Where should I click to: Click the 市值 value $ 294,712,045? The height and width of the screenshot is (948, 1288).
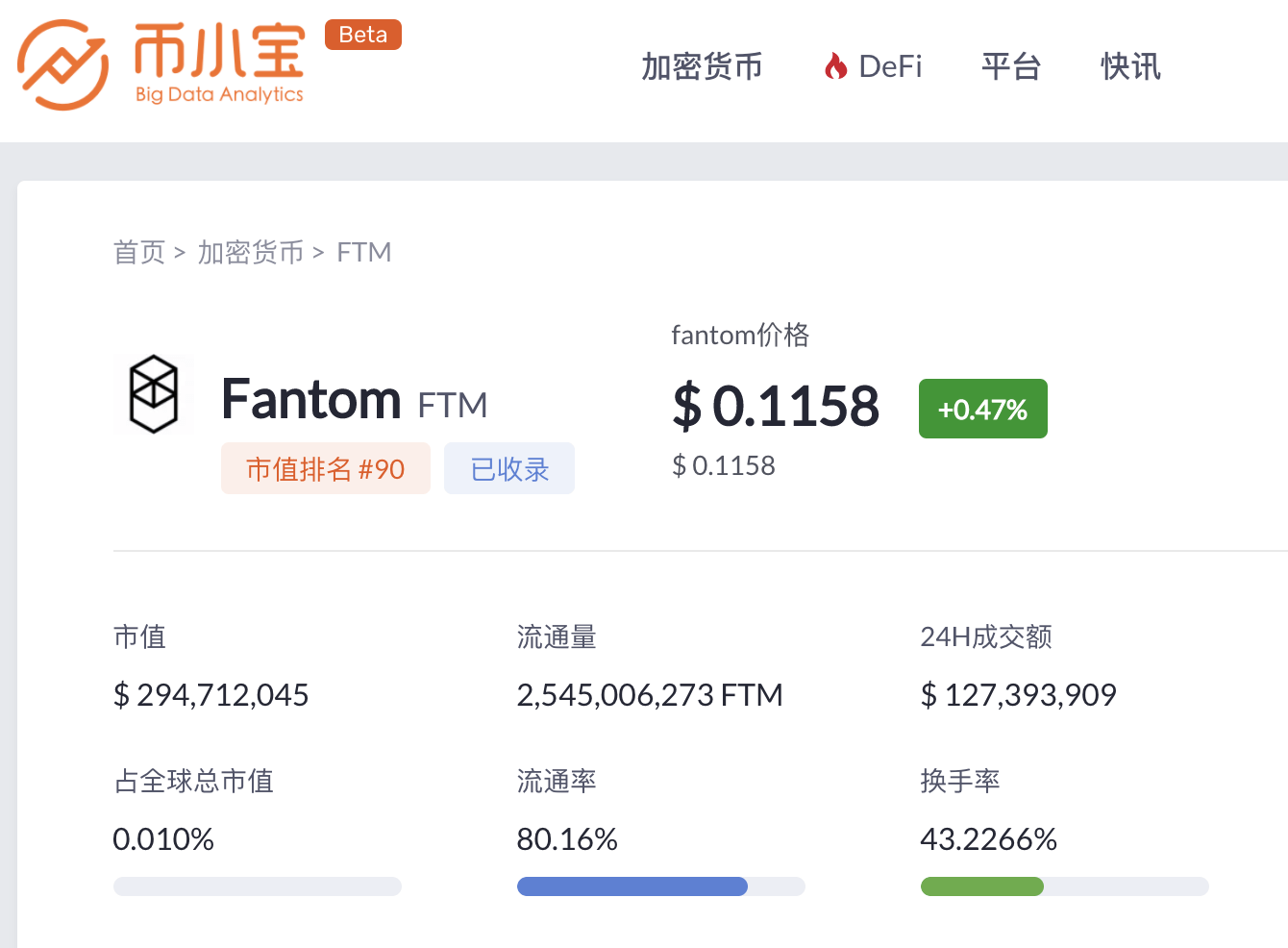tap(211, 694)
